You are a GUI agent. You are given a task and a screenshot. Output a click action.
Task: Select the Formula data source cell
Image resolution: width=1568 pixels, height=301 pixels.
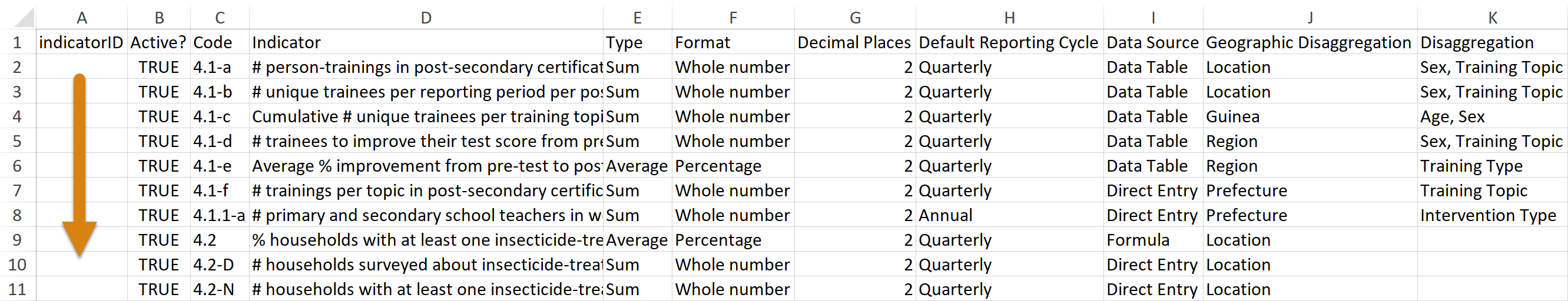pos(1153,240)
